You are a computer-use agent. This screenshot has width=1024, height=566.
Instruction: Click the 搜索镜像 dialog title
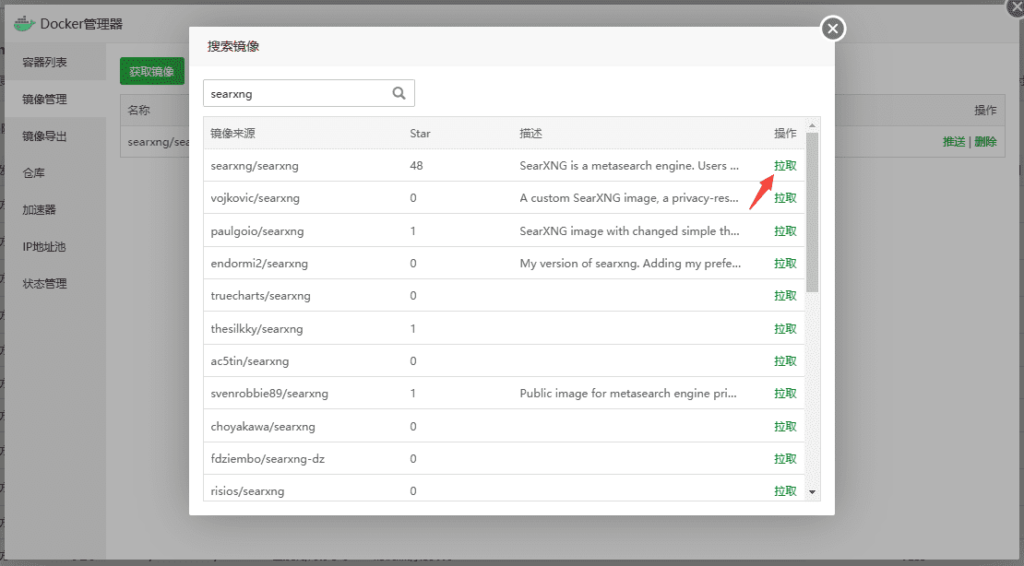(x=233, y=46)
